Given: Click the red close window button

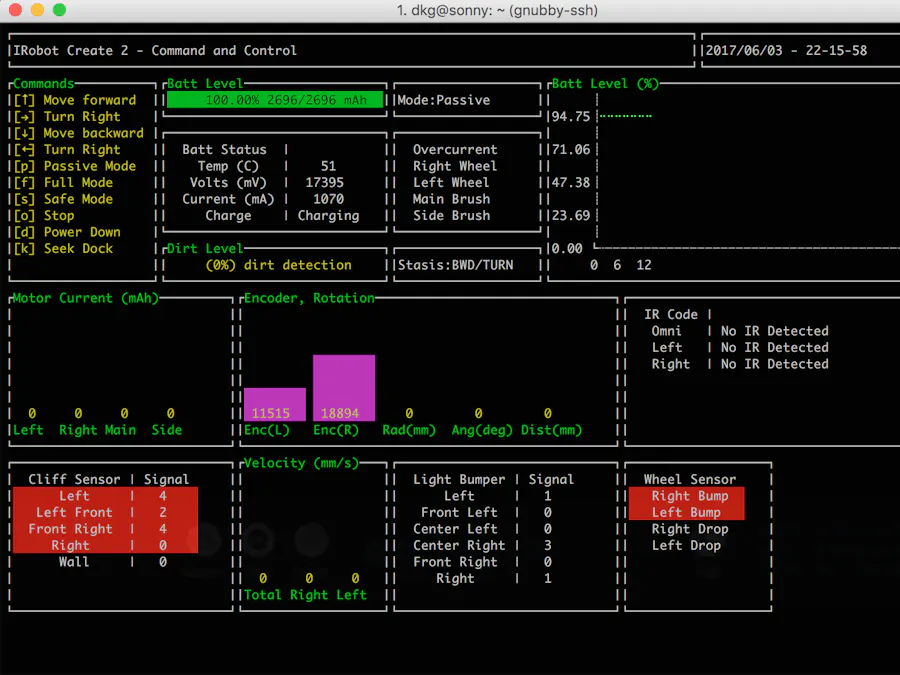Looking at the screenshot, I should tap(15, 10).
